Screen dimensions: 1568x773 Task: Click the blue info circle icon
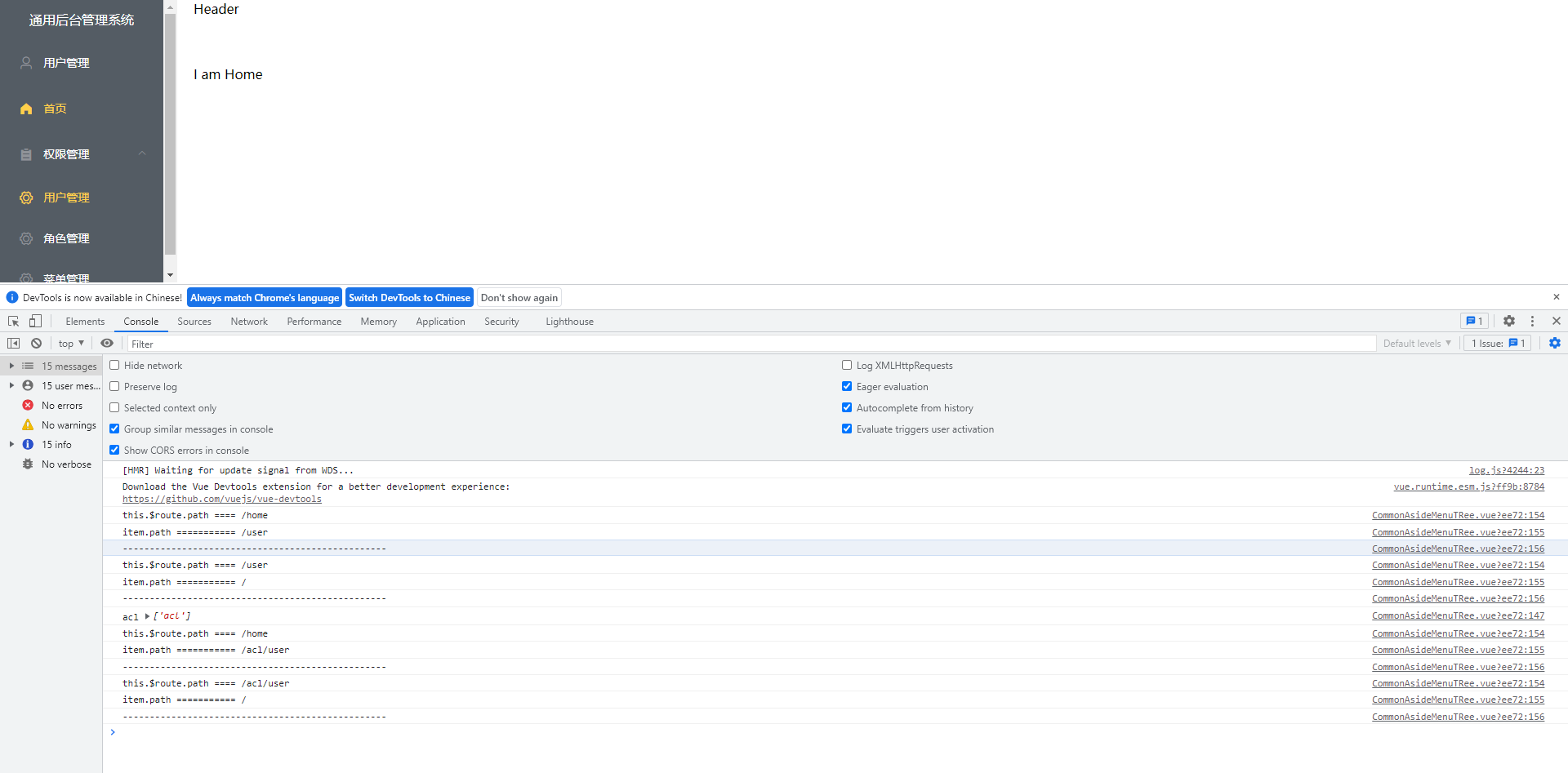click(28, 444)
